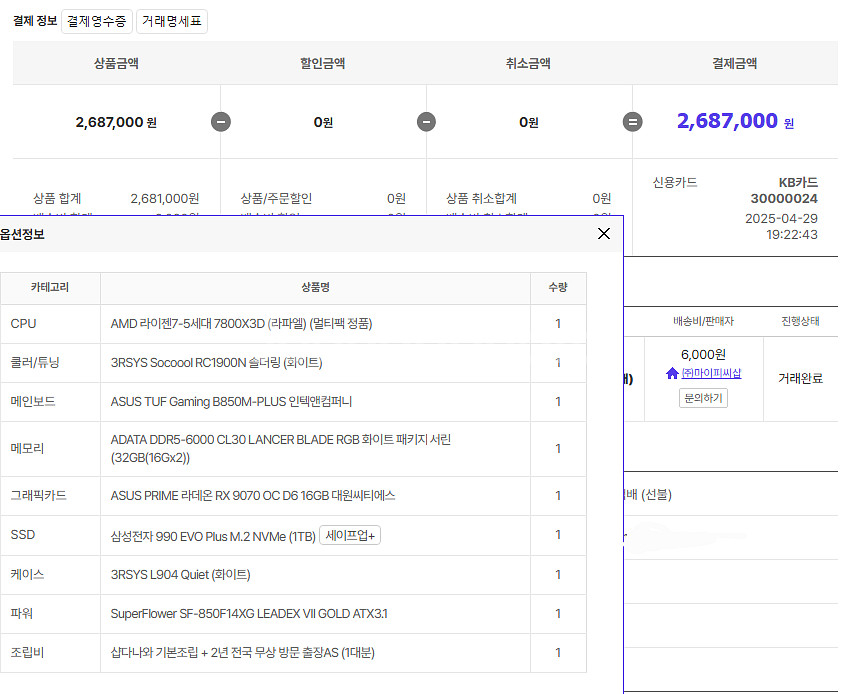854x694 pixels.
Task: Click the home icon beside ㈜마이피씨샵
Action: coord(672,373)
